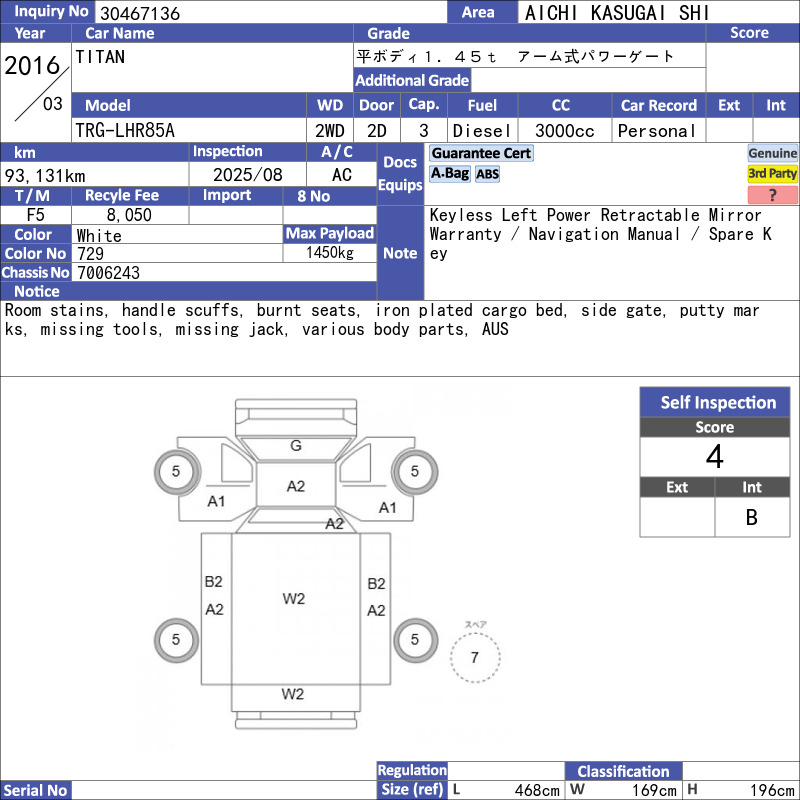Viewport: 800px width, 800px height.
Task: Click the A2 mark on cab roof
Action: 296,486
